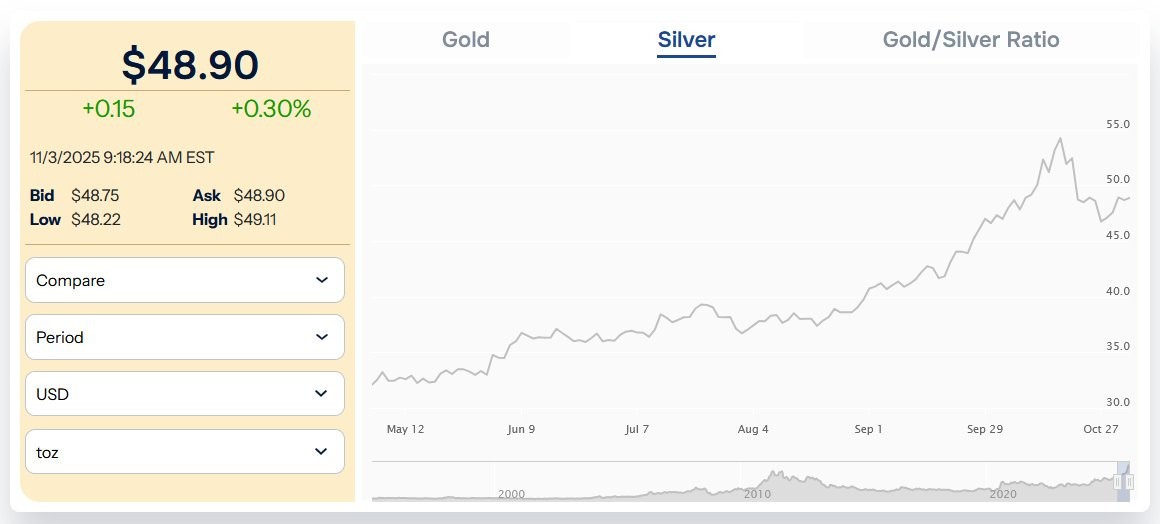Open the USD currency dropdown
The height and width of the screenshot is (524, 1160).
point(185,394)
